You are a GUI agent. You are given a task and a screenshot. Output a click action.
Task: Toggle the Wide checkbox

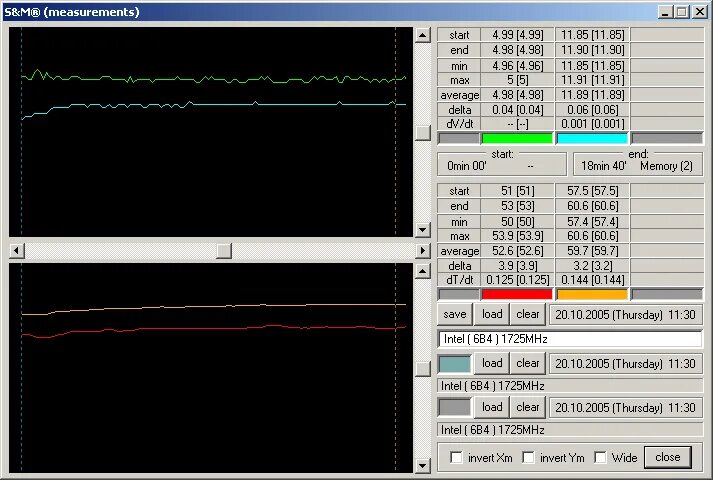pos(600,457)
